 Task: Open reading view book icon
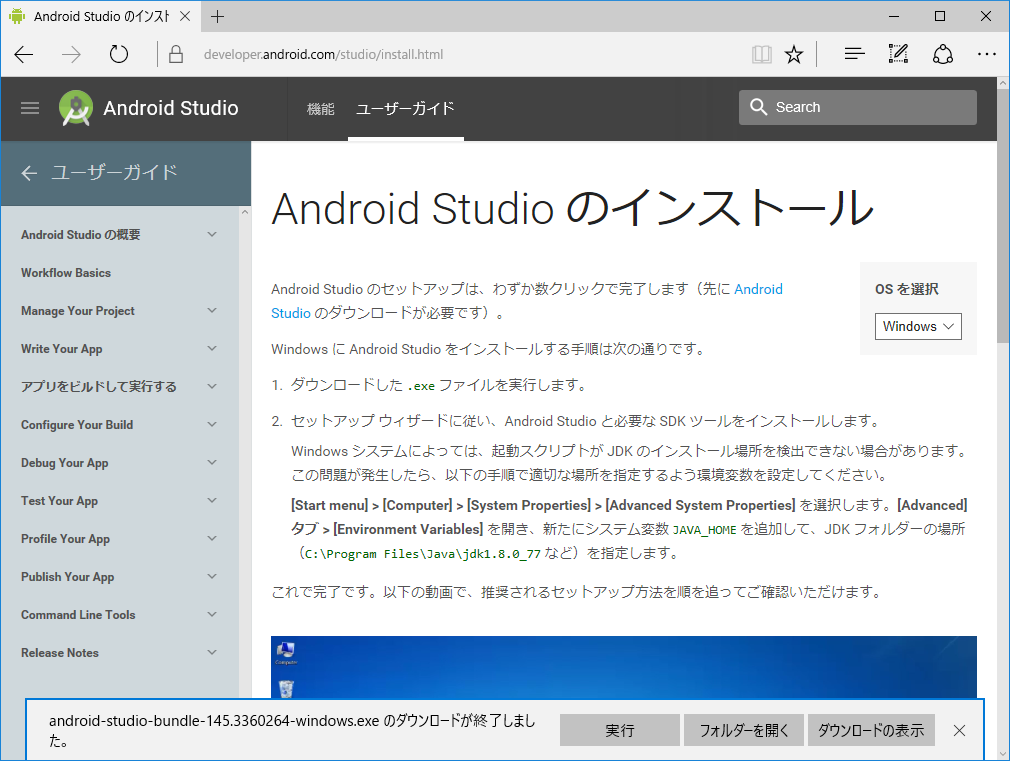[x=762, y=55]
